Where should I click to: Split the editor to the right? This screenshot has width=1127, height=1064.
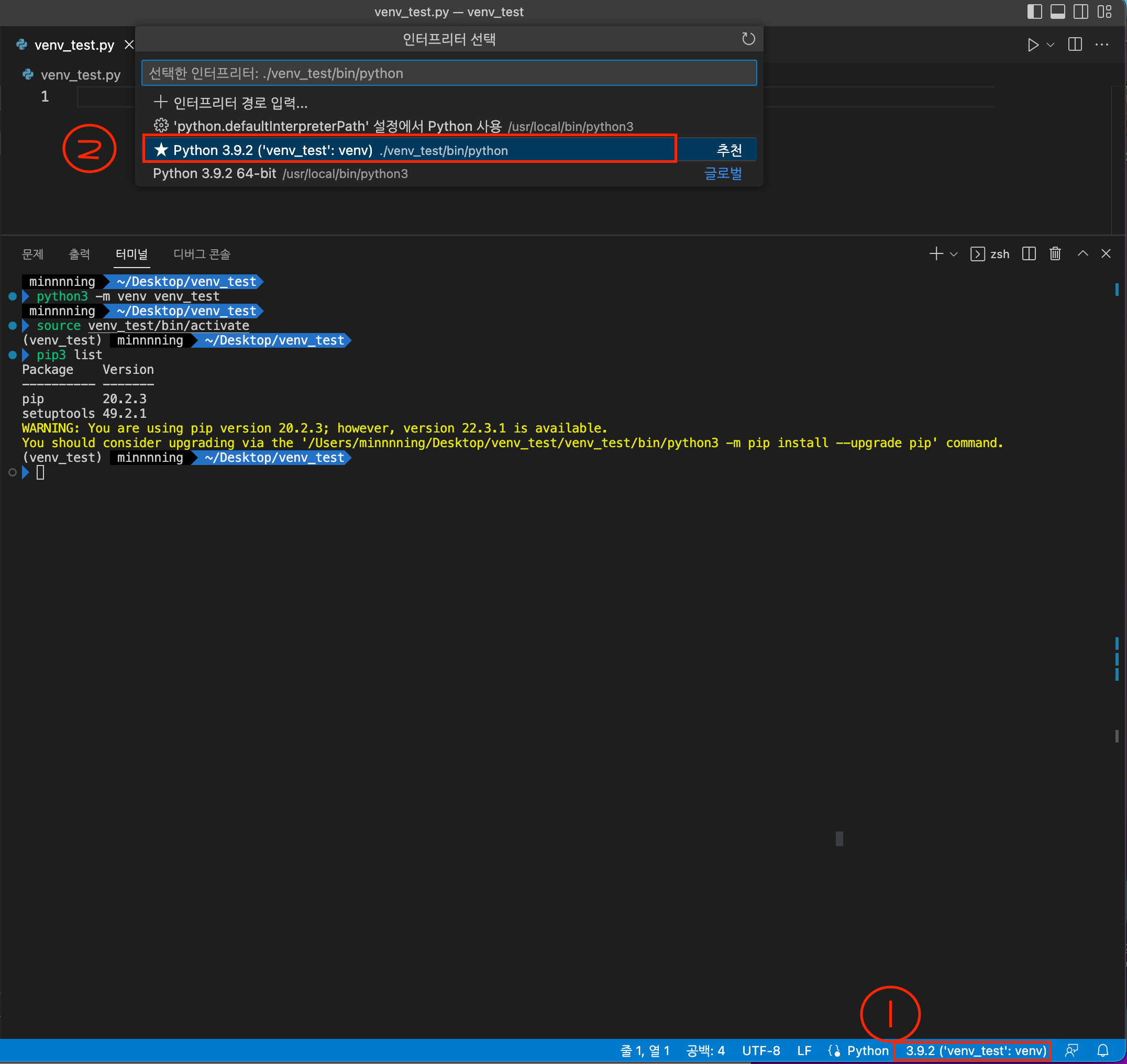(x=1074, y=45)
